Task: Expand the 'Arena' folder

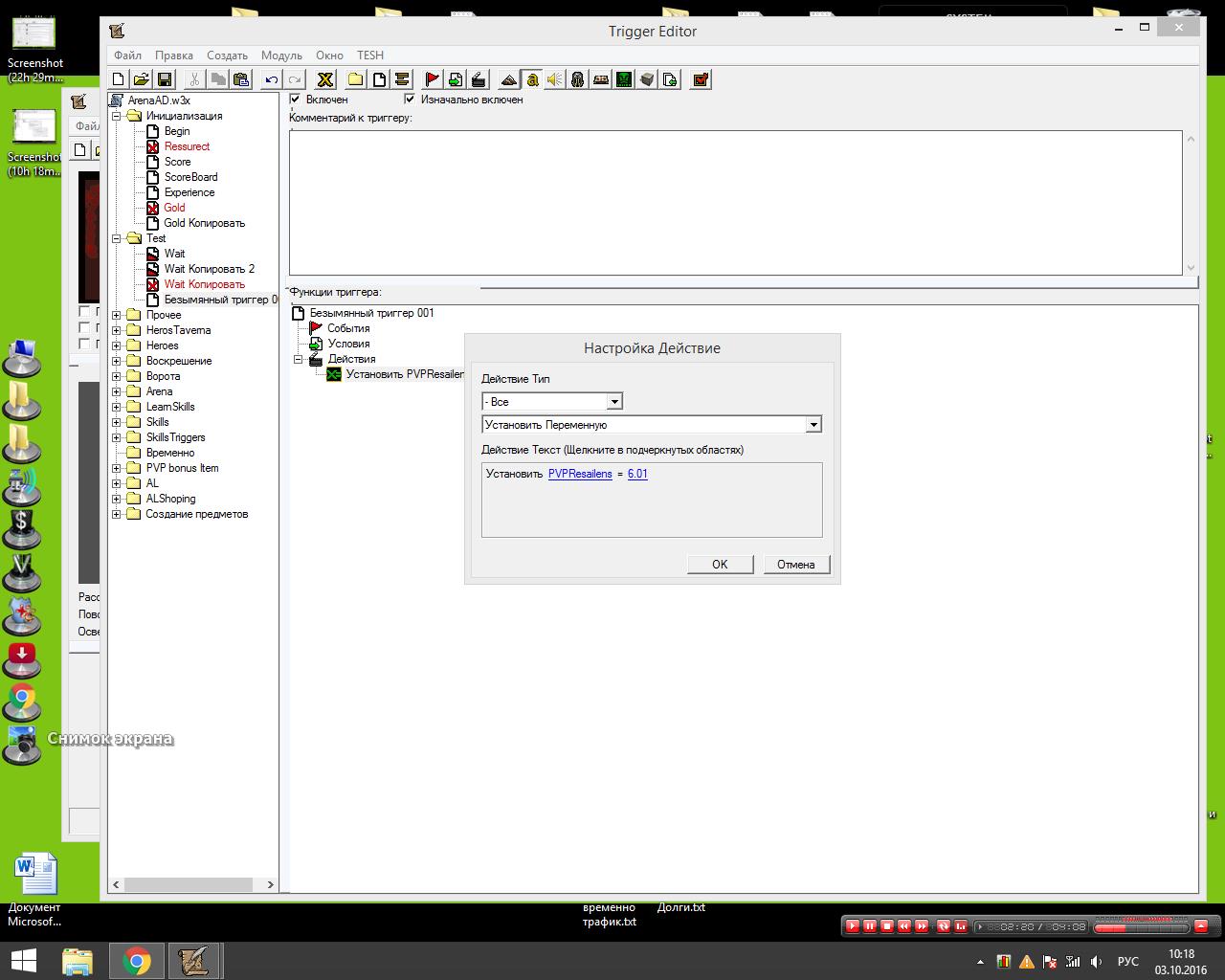Action: pos(117,391)
